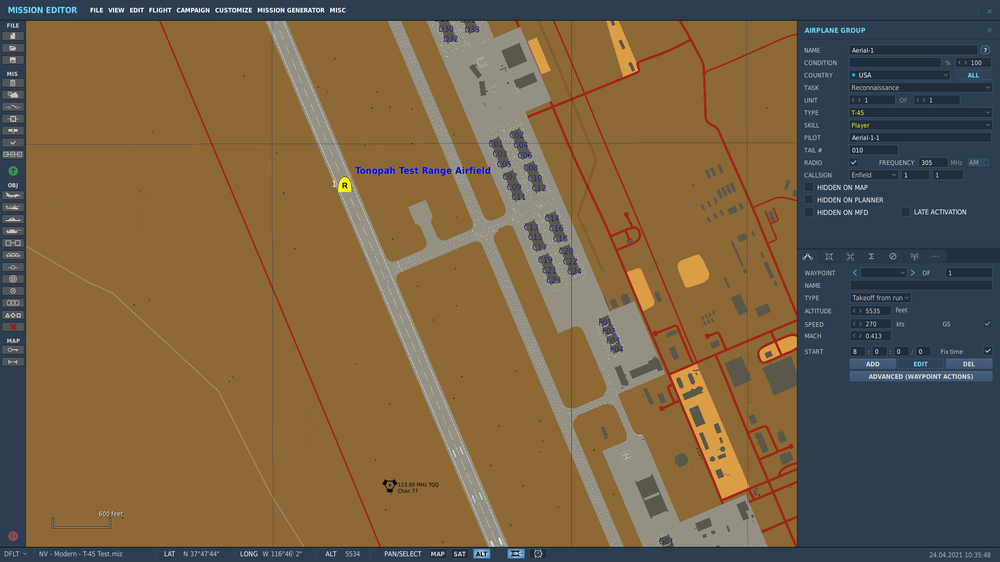Click the TAIL # field 010
1000x562 pixels.
[x=873, y=150]
